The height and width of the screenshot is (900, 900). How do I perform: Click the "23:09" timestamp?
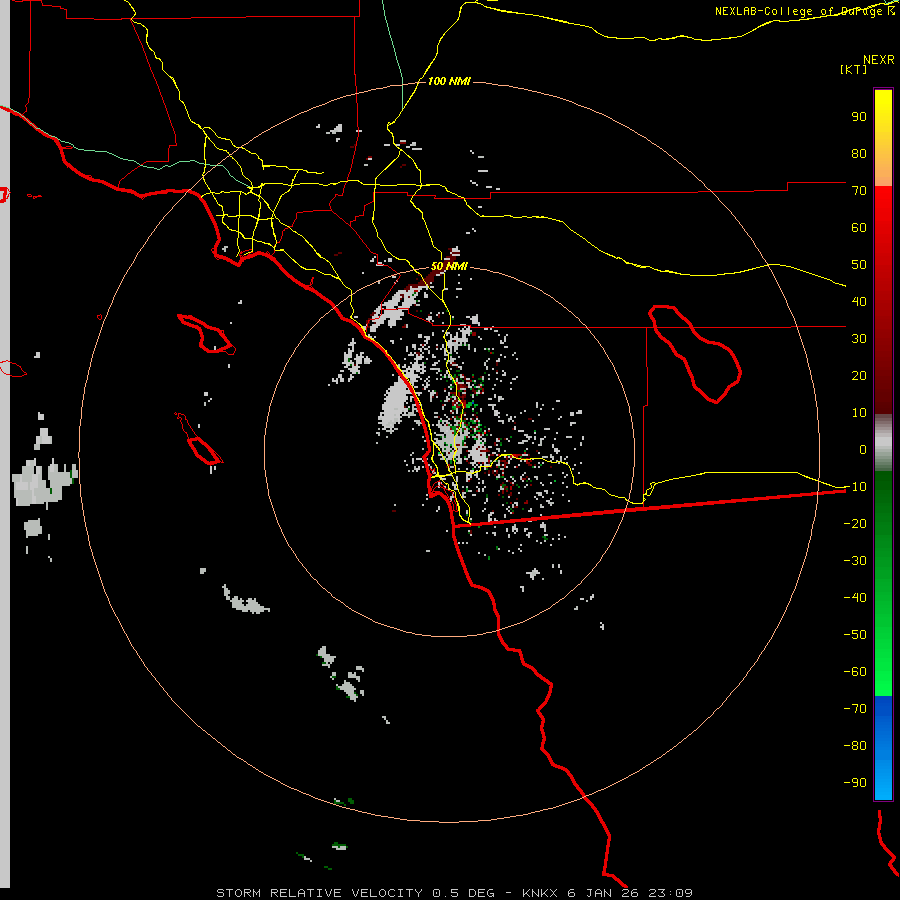point(670,893)
